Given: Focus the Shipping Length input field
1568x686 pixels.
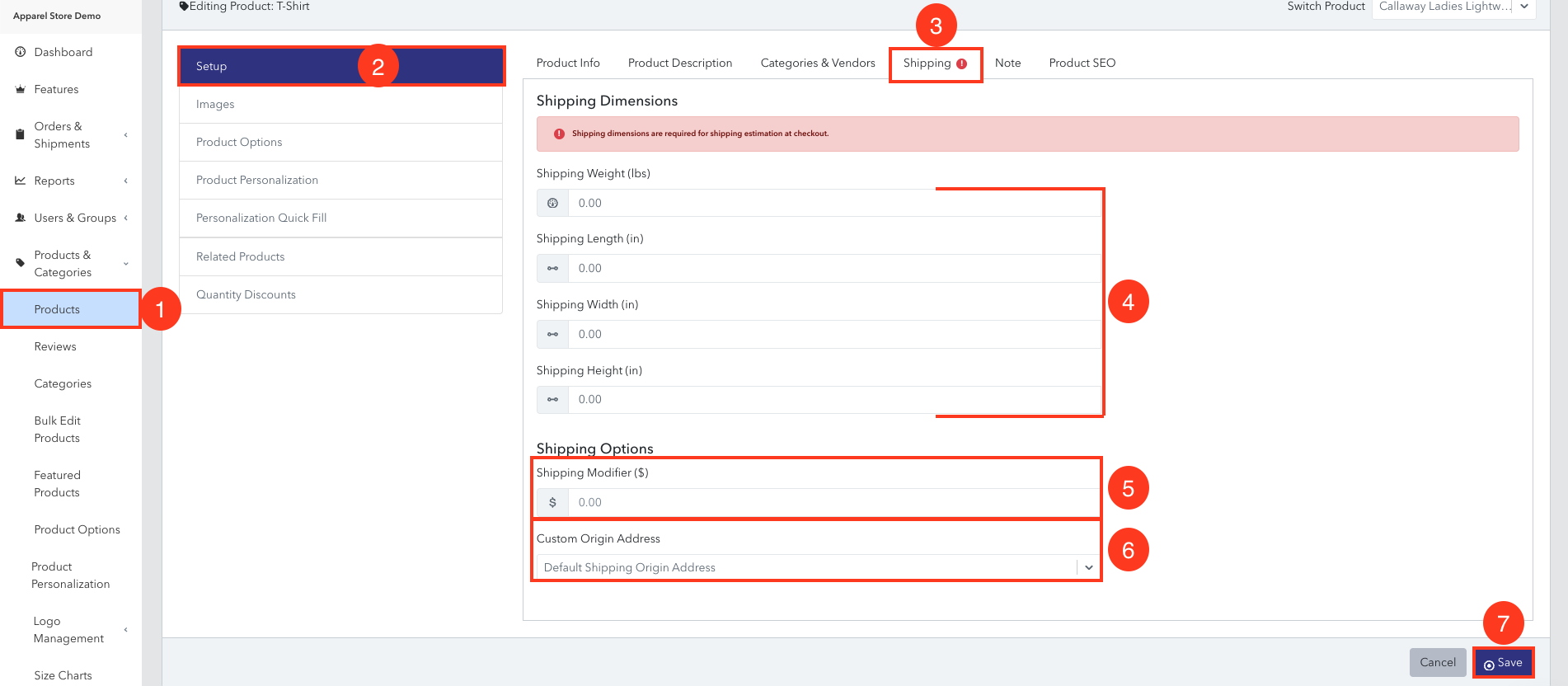Looking at the screenshot, I should (x=834, y=268).
